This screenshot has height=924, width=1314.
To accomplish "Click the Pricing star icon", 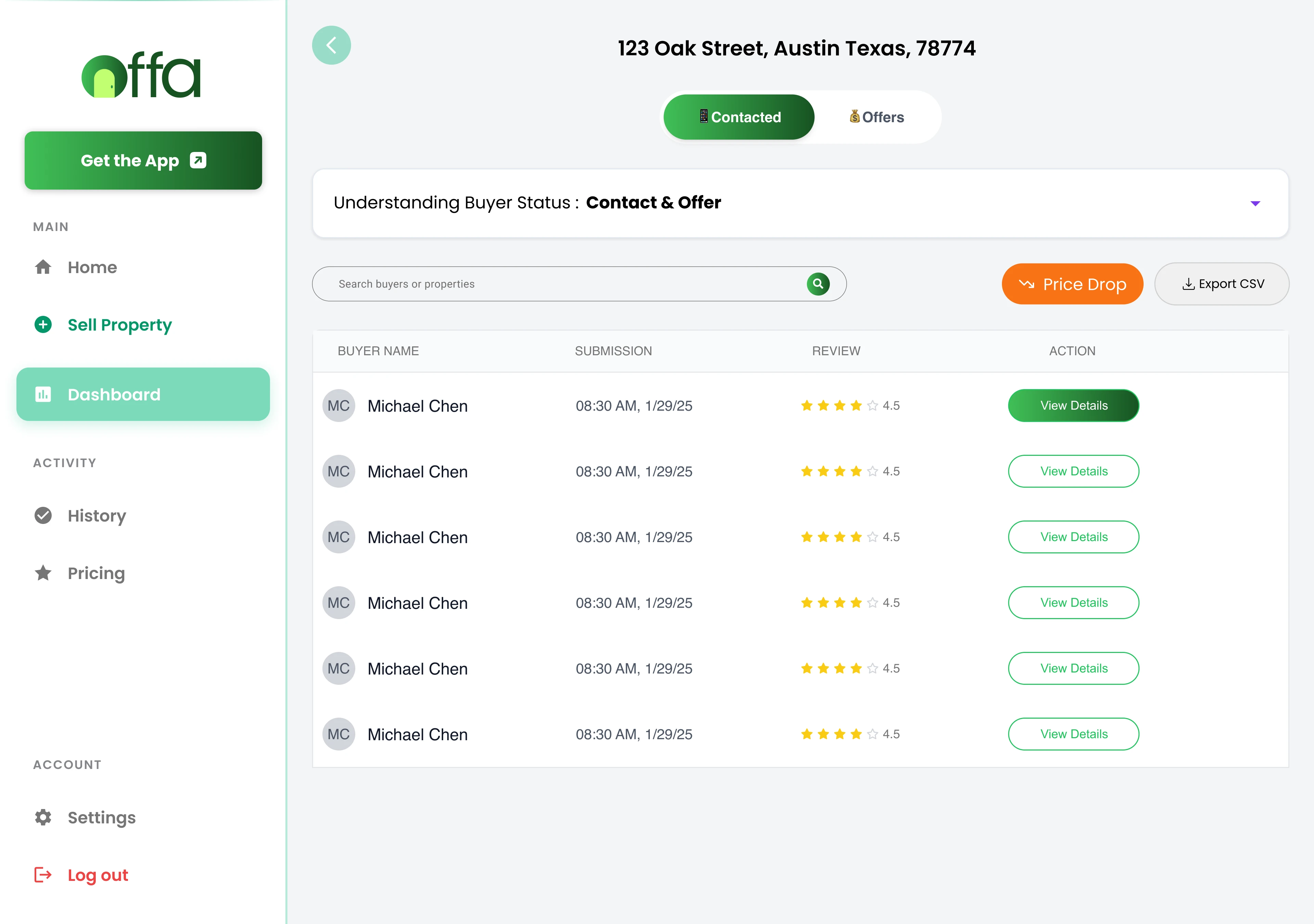I will pyautogui.click(x=43, y=573).
